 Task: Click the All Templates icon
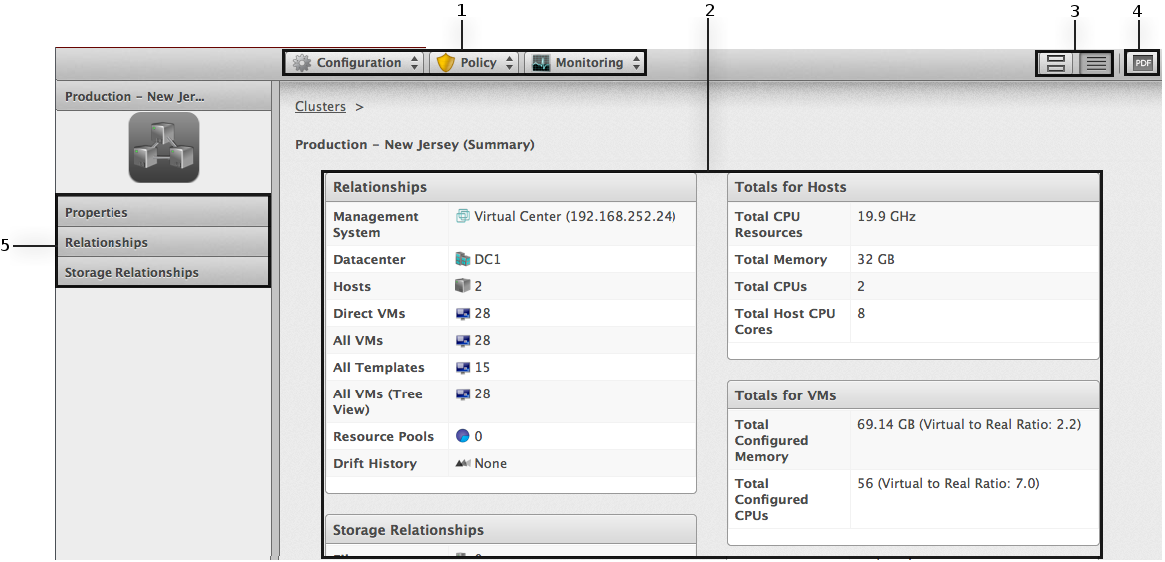pos(462,368)
